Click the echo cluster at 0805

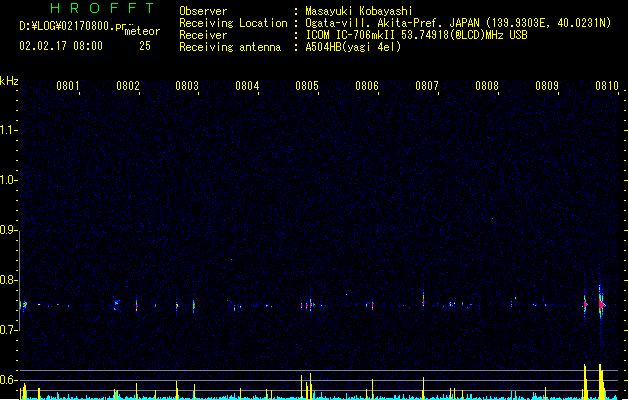(x=308, y=305)
